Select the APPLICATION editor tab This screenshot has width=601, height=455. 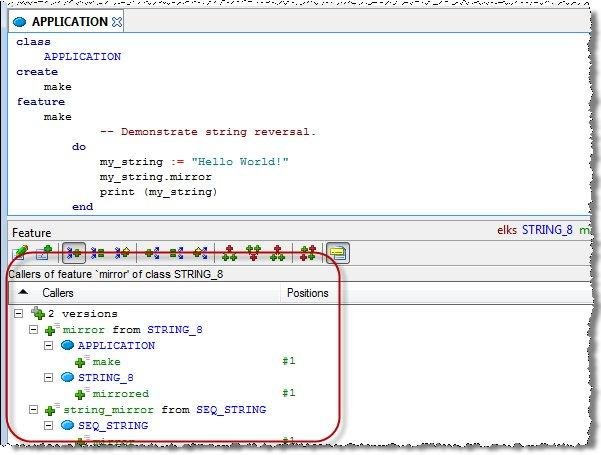66,21
